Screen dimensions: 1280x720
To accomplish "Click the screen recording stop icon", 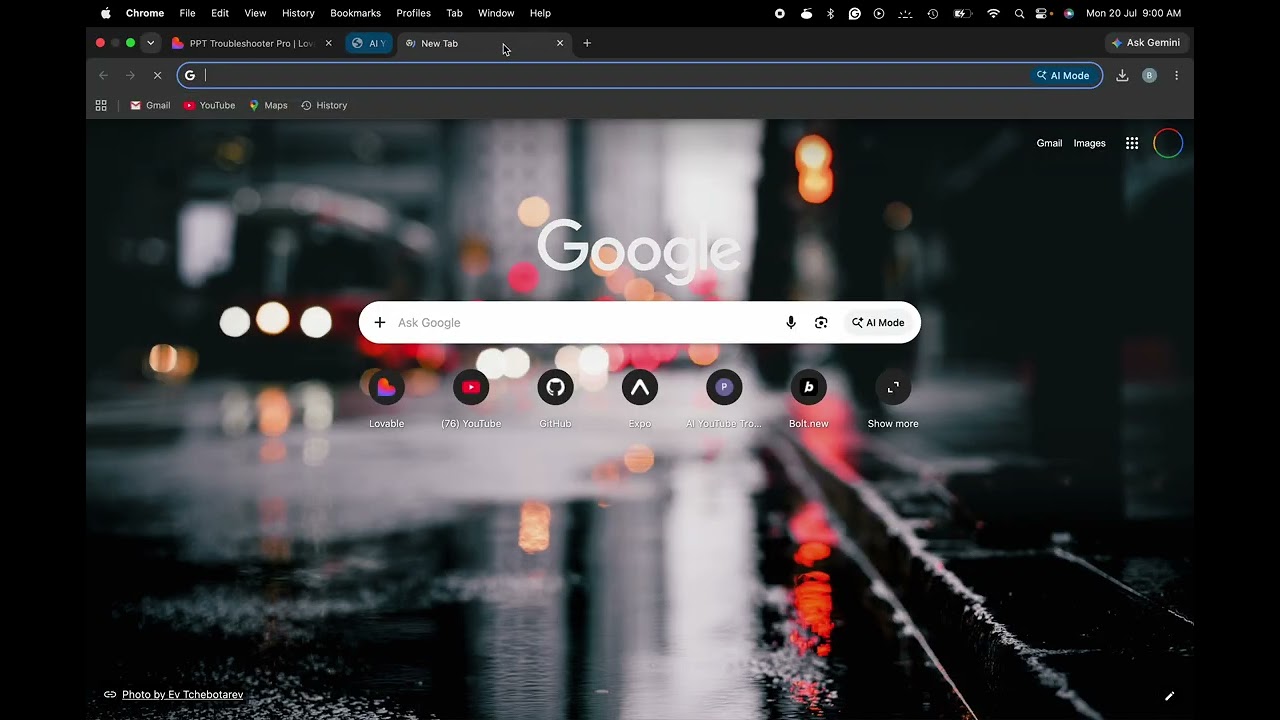I will click(780, 13).
